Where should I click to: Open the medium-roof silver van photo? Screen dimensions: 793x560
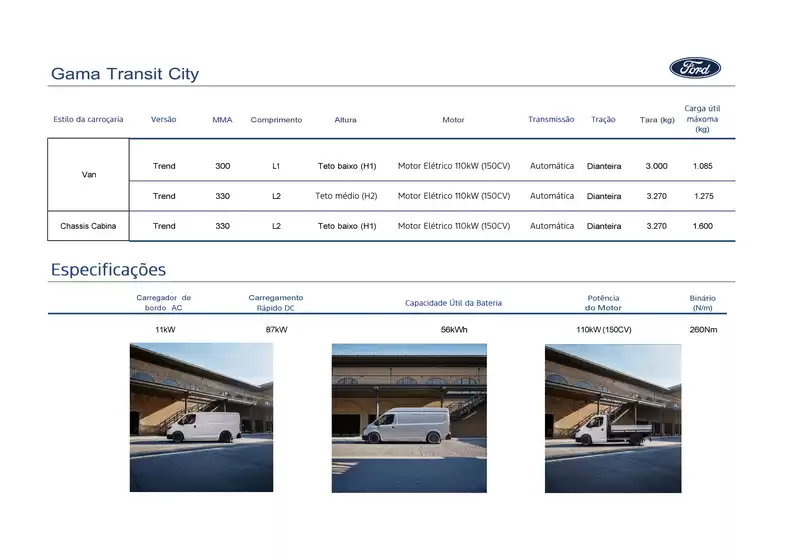pos(409,418)
